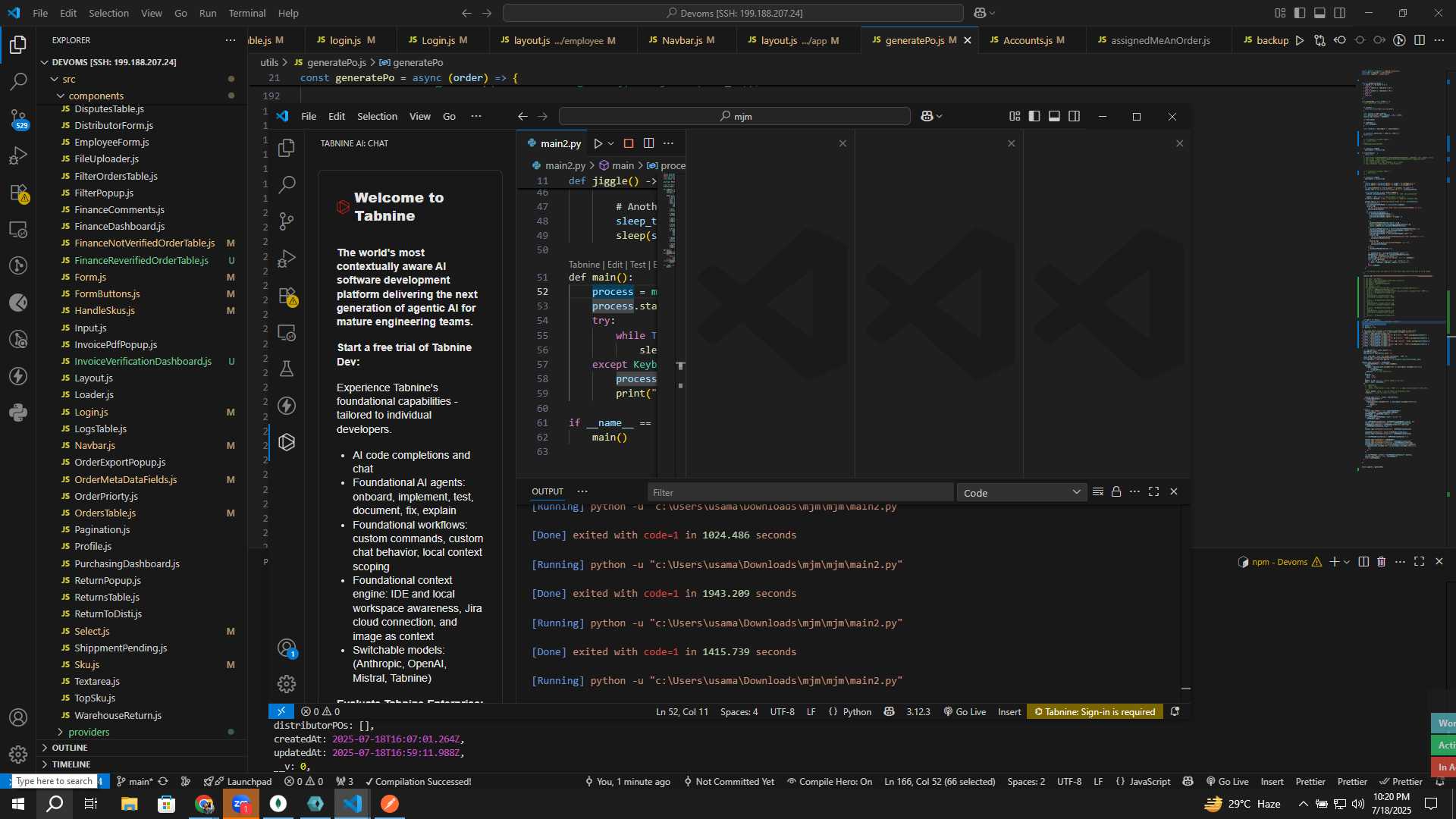Screen dimensions: 1456x819
Task: Open Tabnine icon in mjm activity bar
Action: pyautogui.click(x=287, y=442)
